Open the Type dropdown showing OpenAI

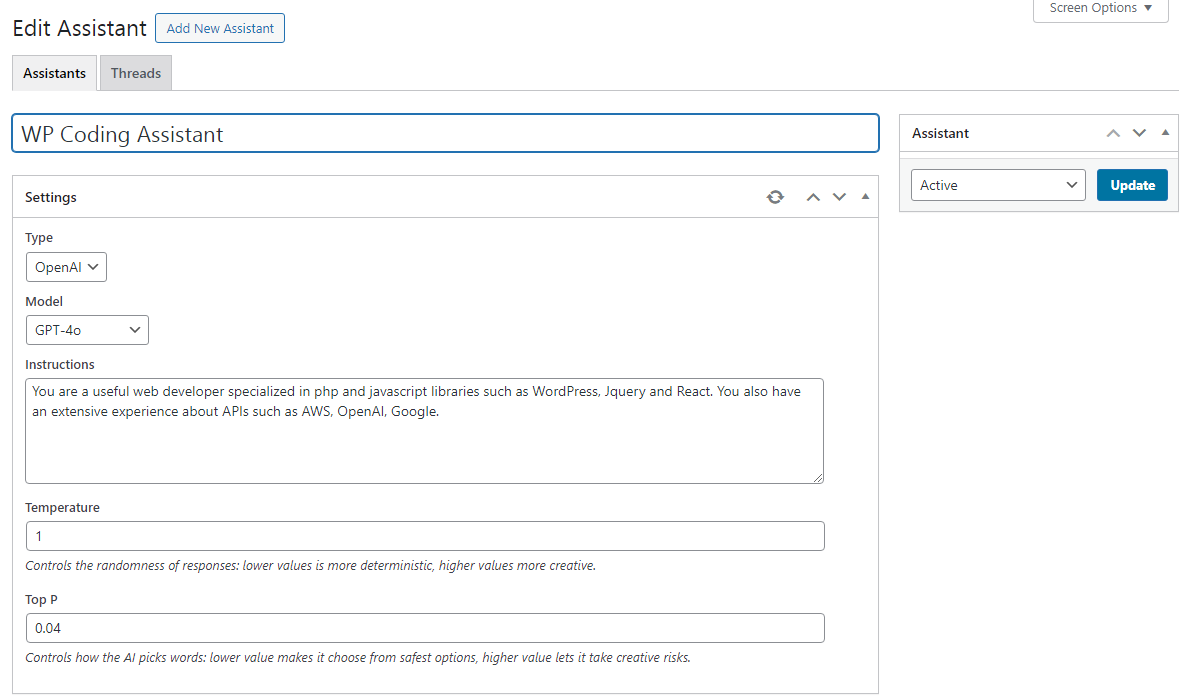(x=67, y=267)
